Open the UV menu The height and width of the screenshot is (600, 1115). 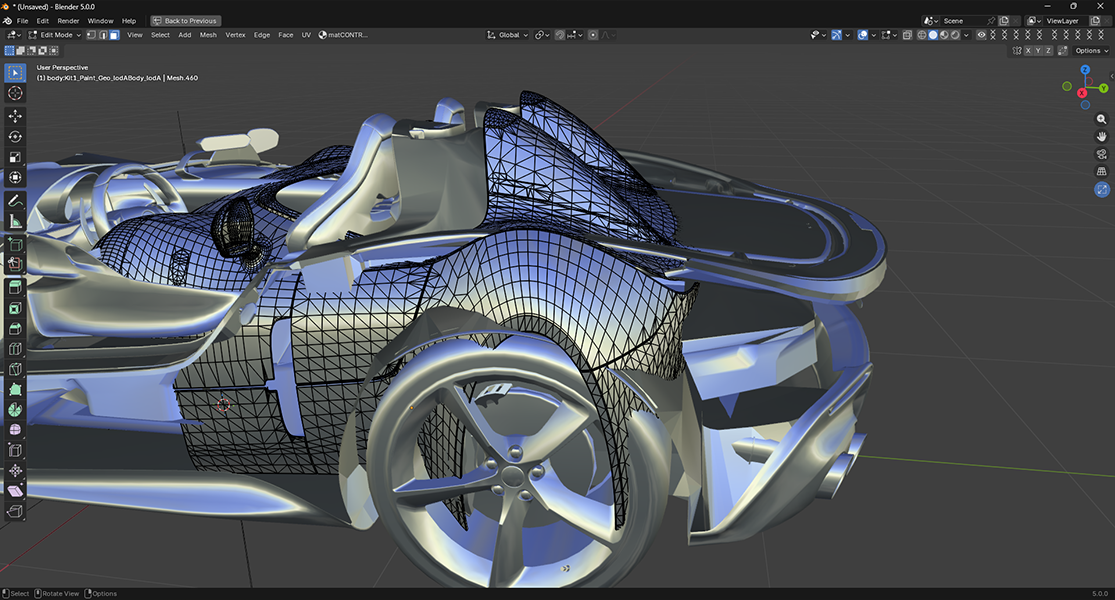click(306, 35)
